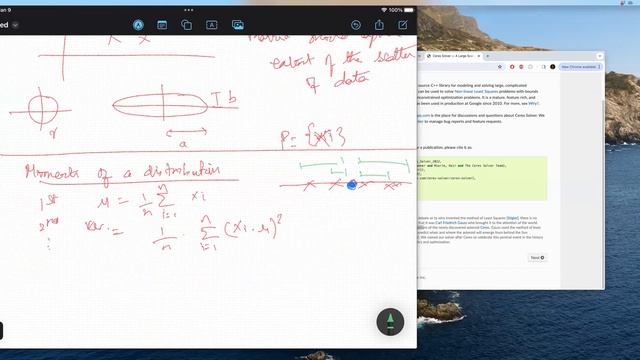Open the second red extension icon in Chrome
Screen dimensions: 640x360
pos(521,67)
